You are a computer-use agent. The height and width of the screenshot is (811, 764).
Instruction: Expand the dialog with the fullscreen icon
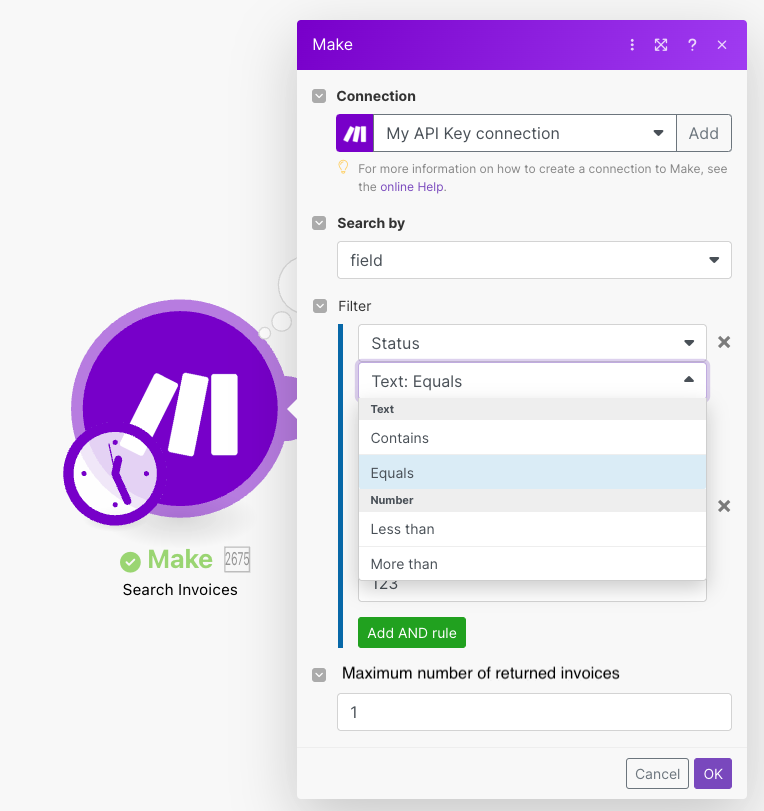pos(661,45)
